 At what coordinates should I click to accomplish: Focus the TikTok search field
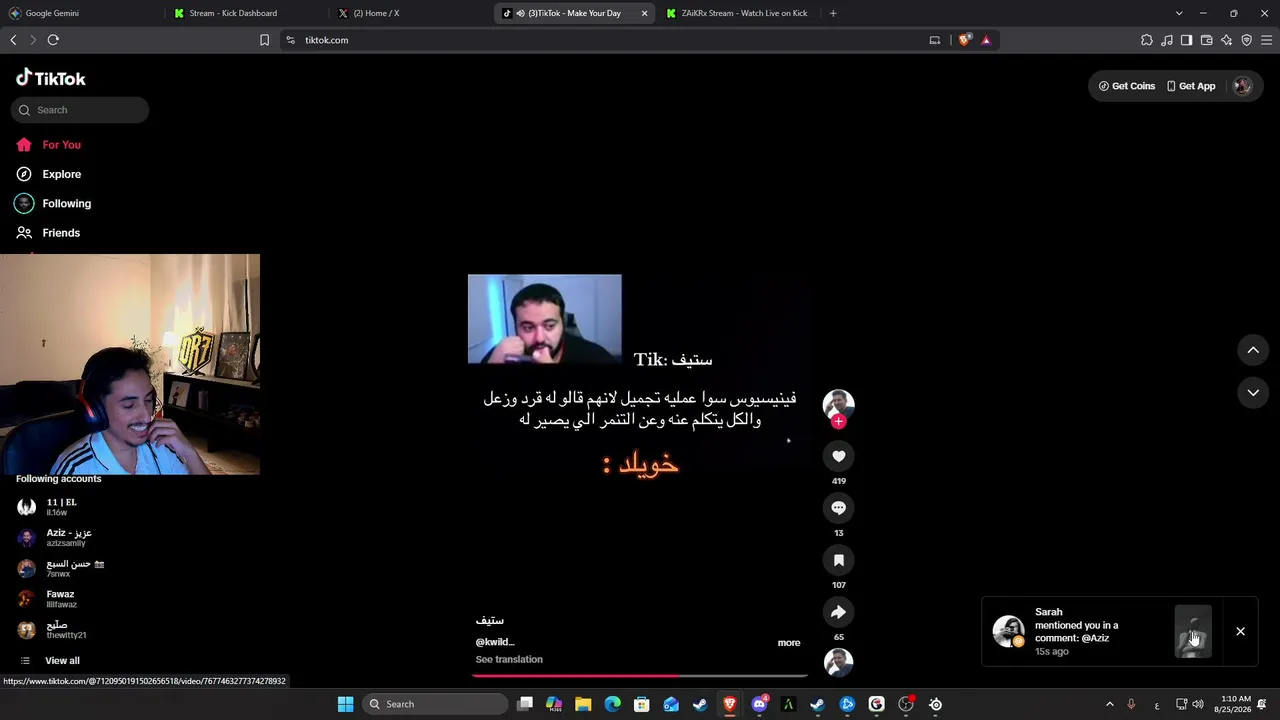click(80, 110)
